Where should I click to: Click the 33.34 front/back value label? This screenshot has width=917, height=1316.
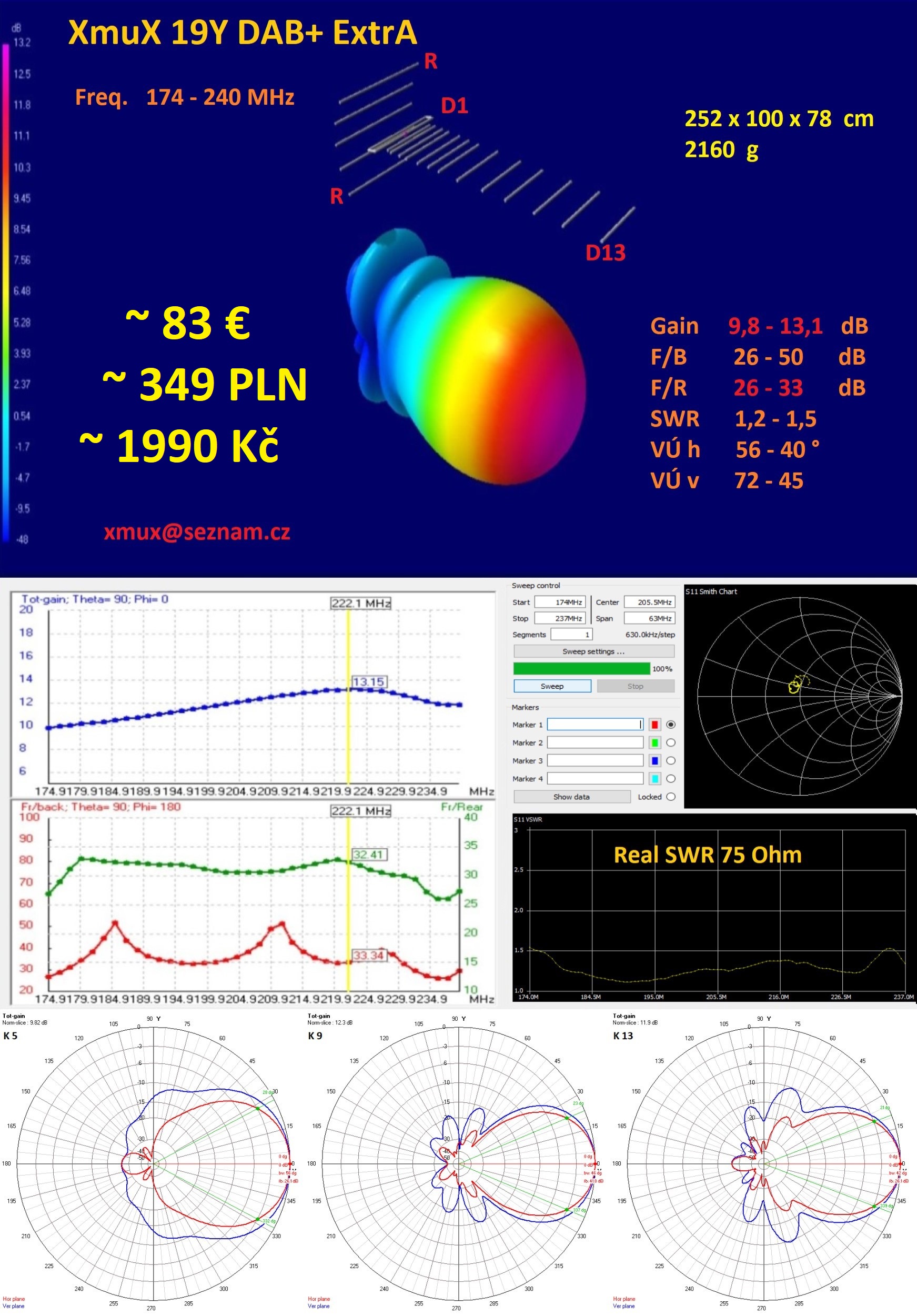(369, 955)
